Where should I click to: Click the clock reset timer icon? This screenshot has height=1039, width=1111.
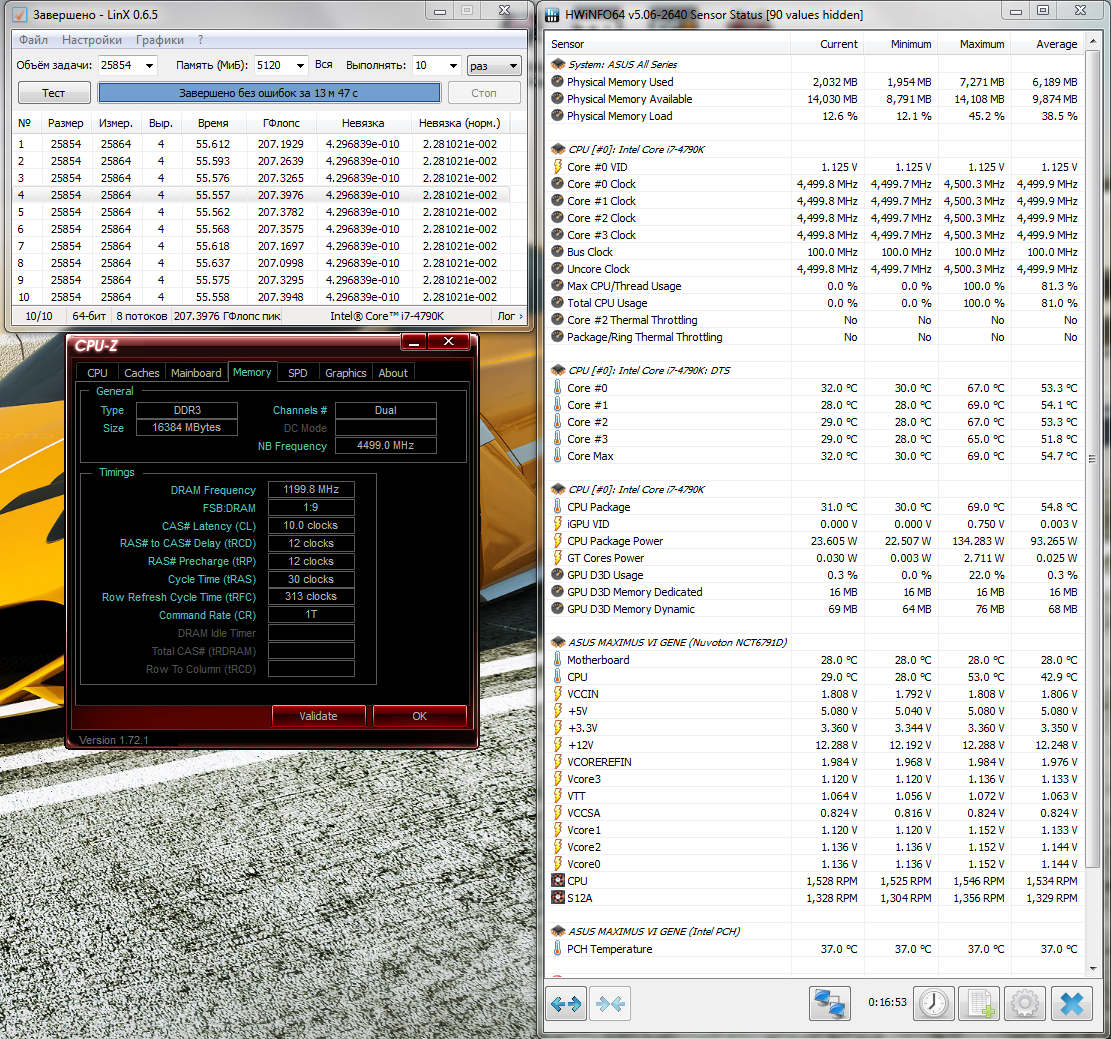point(933,1003)
